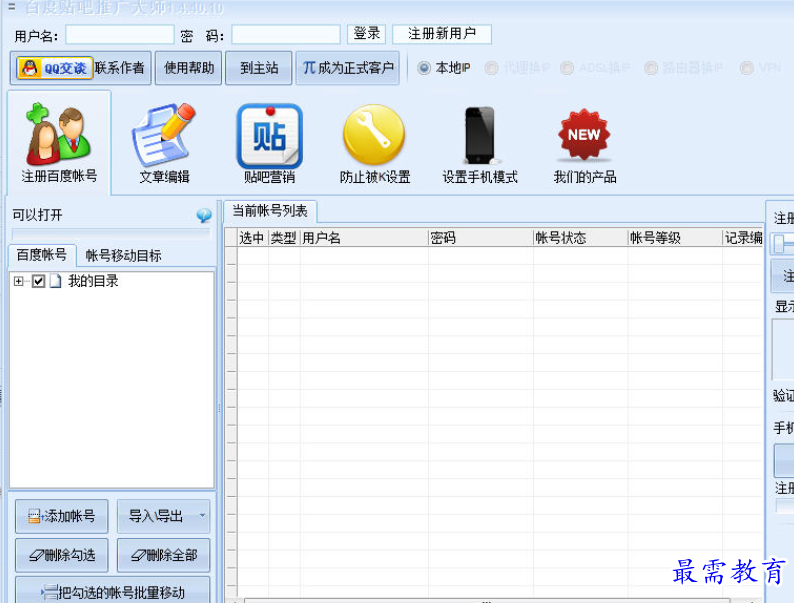Switch to 百度帐号 tab
Image resolution: width=794 pixels, height=603 pixels.
(x=42, y=255)
